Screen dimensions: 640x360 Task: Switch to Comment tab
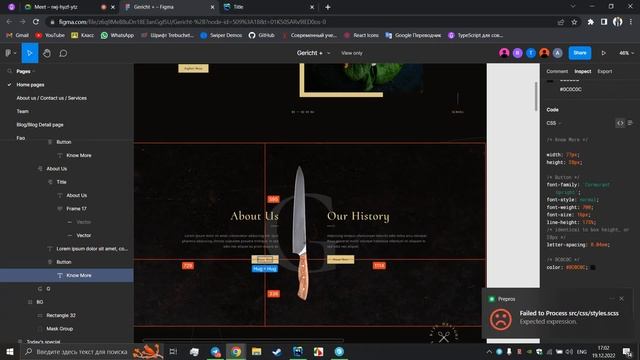[557, 71]
